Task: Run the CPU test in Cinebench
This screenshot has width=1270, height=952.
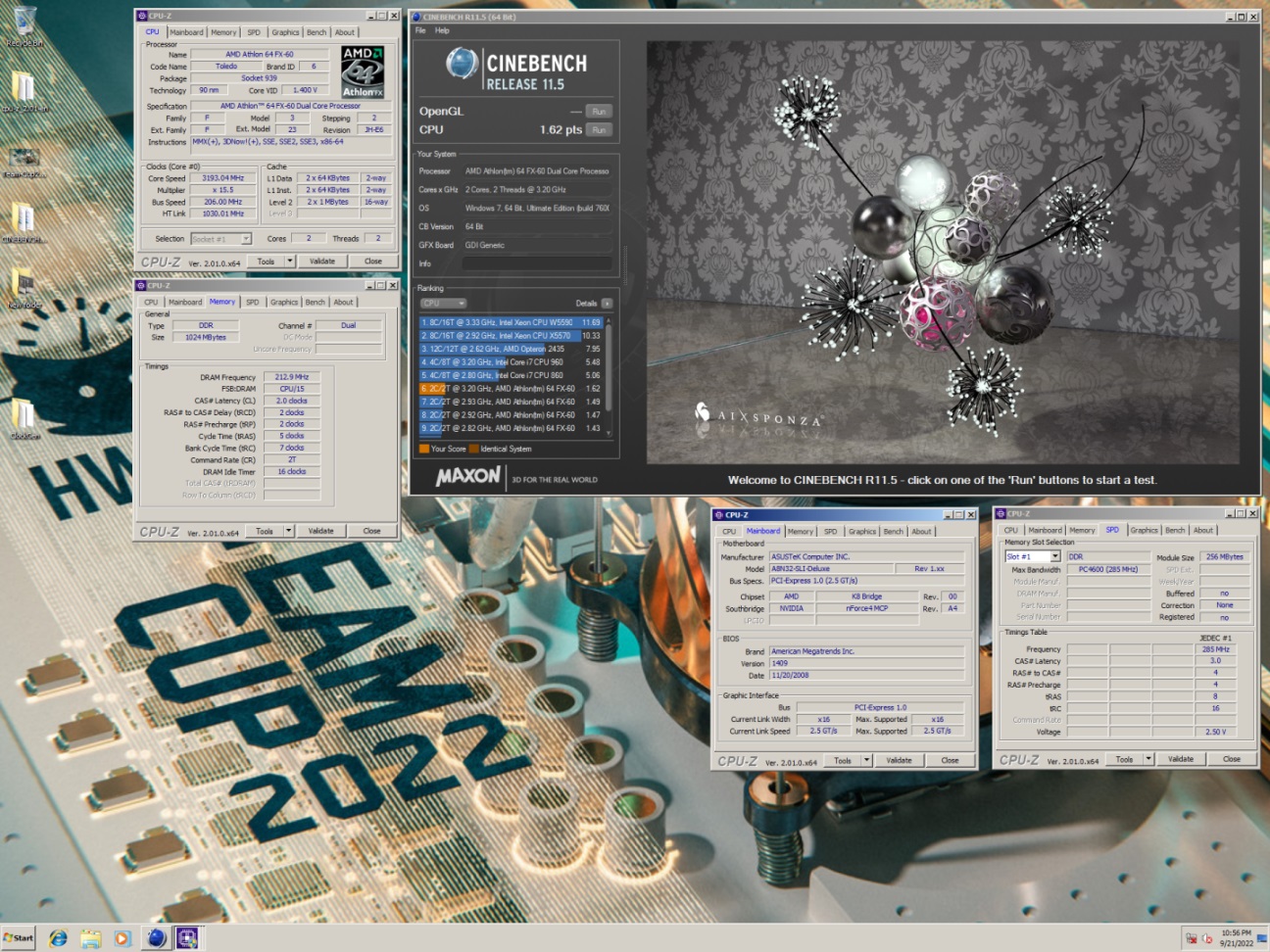Action: click(599, 129)
